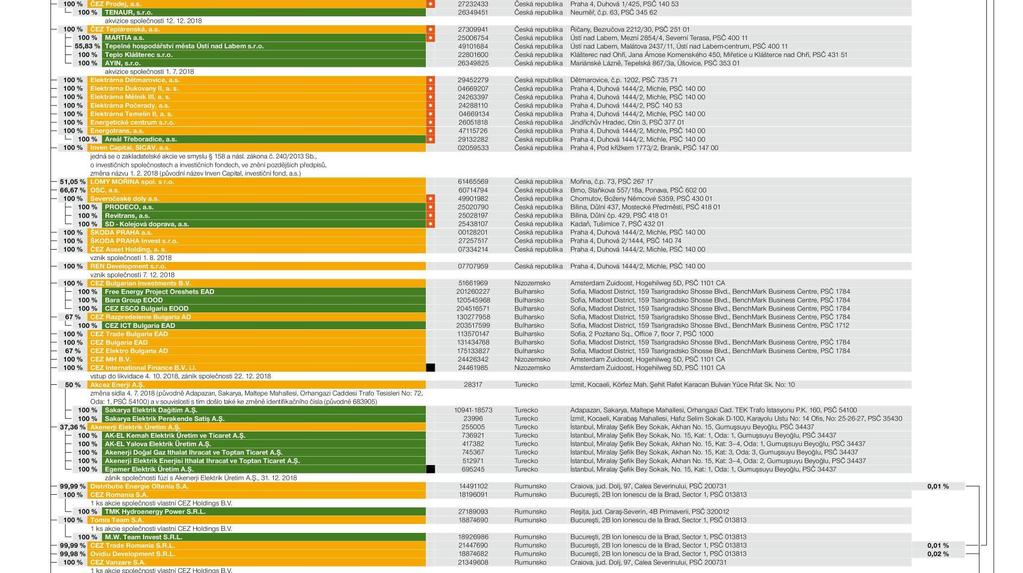Click the red marker on the PRODECO, a.s. row

click(x=431, y=208)
